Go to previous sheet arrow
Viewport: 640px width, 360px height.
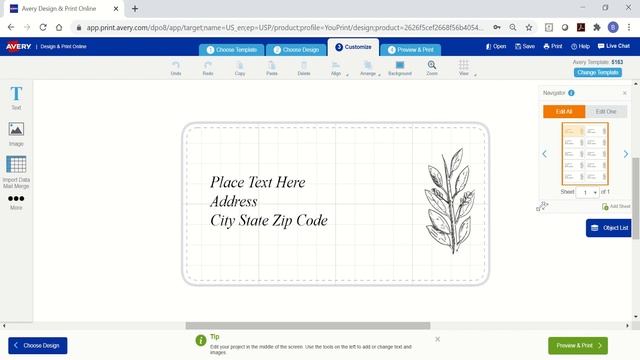[x=544, y=154]
